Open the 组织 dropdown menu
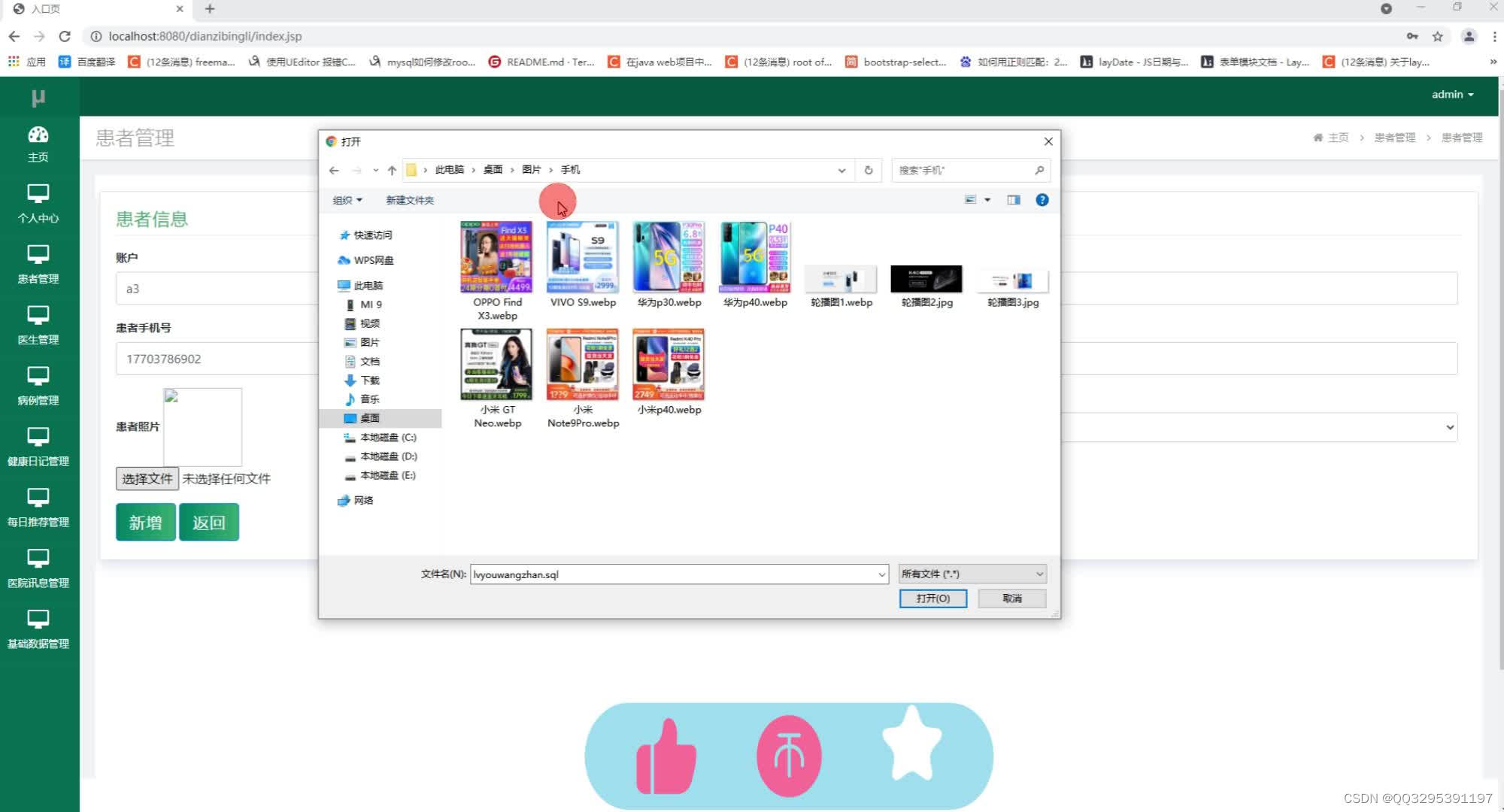This screenshot has height=812, width=1504. click(347, 200)
